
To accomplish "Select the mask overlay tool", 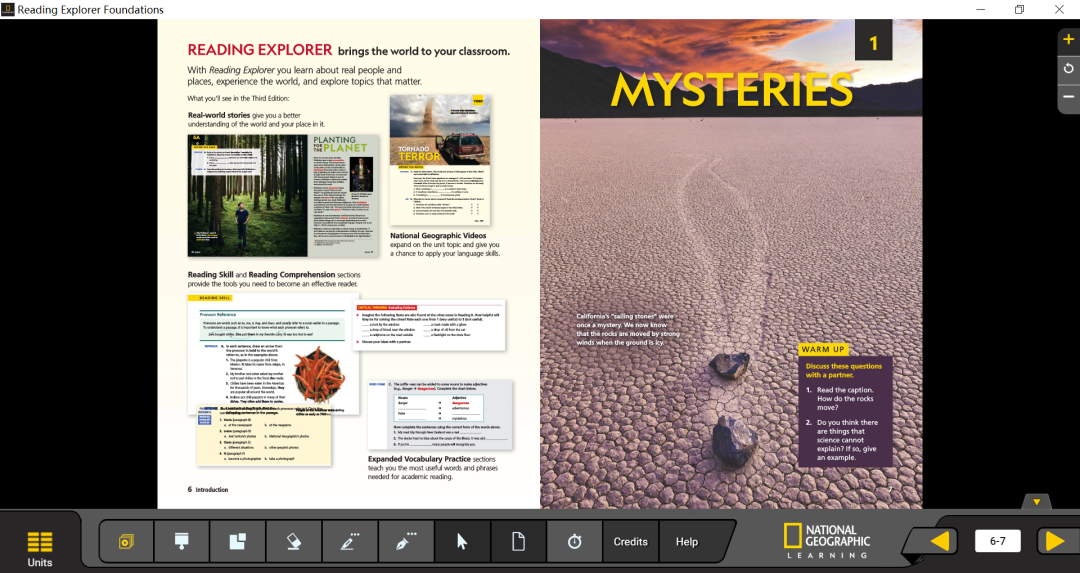I will click(238, 542).
